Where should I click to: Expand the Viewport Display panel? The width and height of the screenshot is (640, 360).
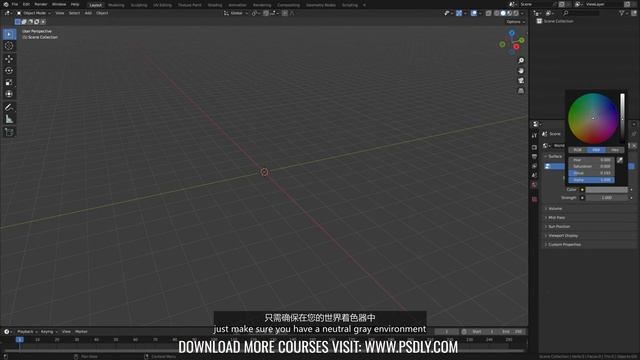[x=562, y=236]
